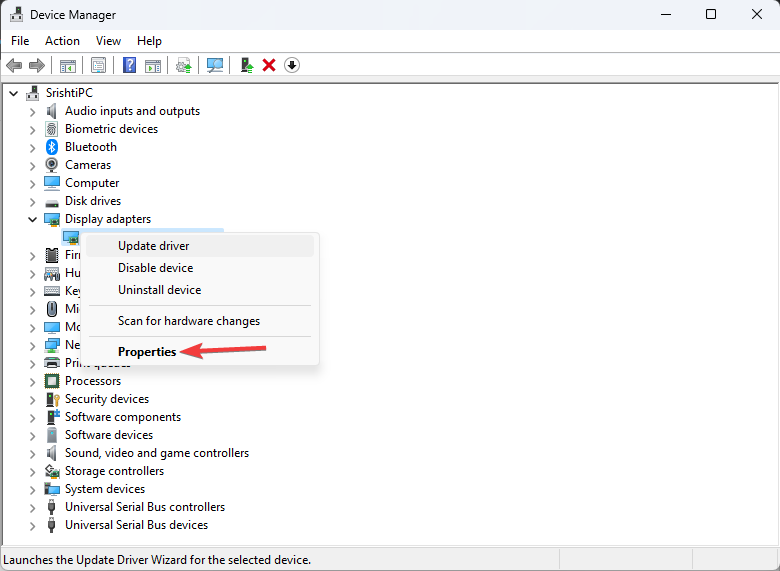Click the Universal Serial Bus controllers plug icon
780x571 pixels.
pos(51,507)
